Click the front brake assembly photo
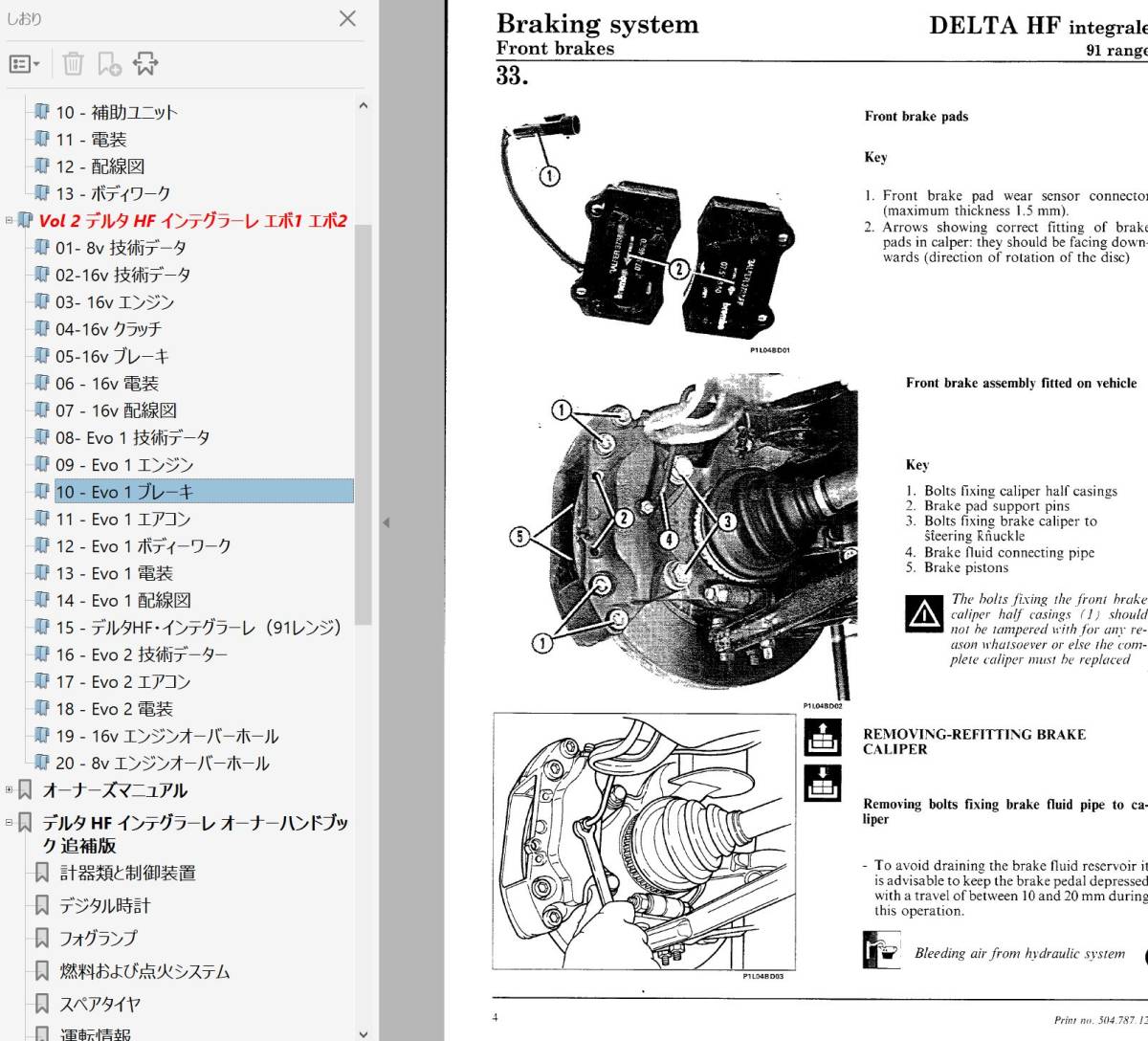The height and width of the screenshot is (1041, 1148). point(703,536)
